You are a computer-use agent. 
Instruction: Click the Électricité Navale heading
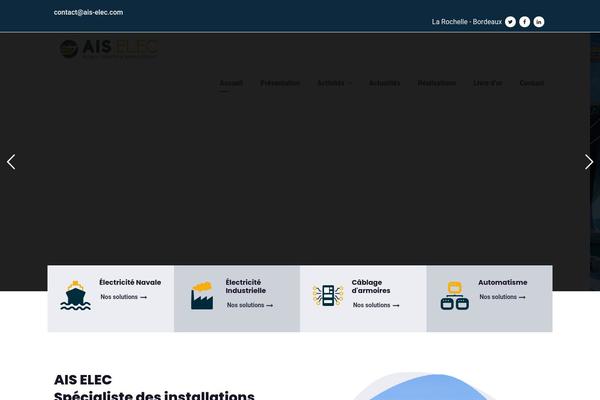(x=130, y=282)
